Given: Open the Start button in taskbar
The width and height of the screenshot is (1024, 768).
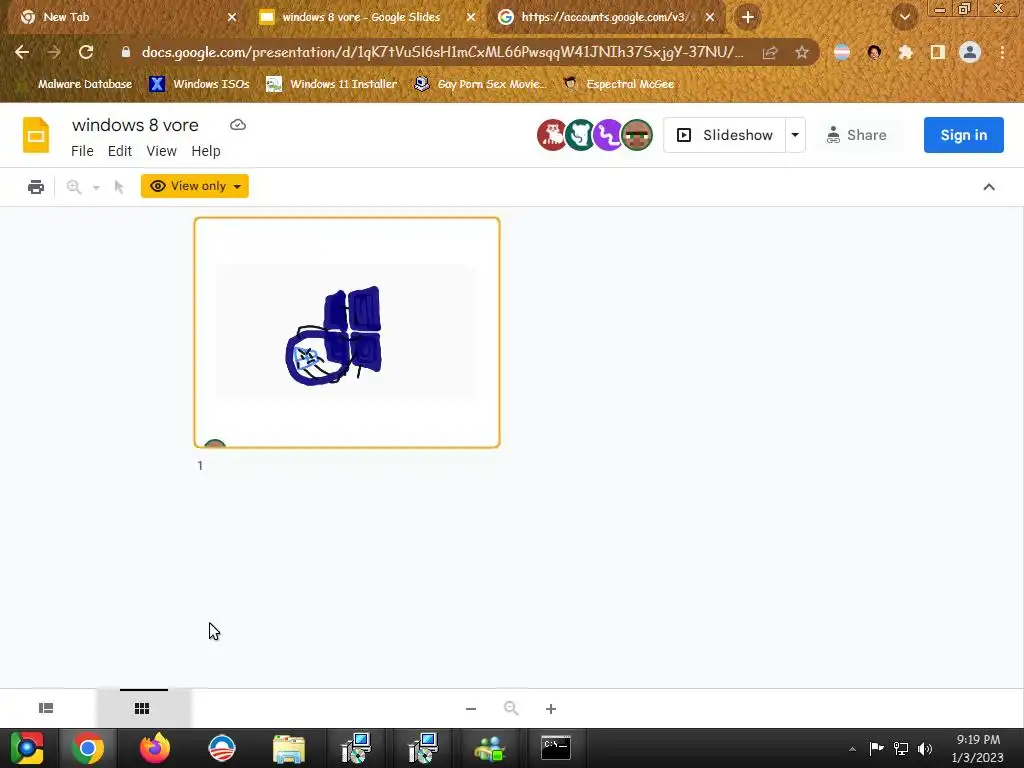Looking at the screenshot, I should 27,748.
